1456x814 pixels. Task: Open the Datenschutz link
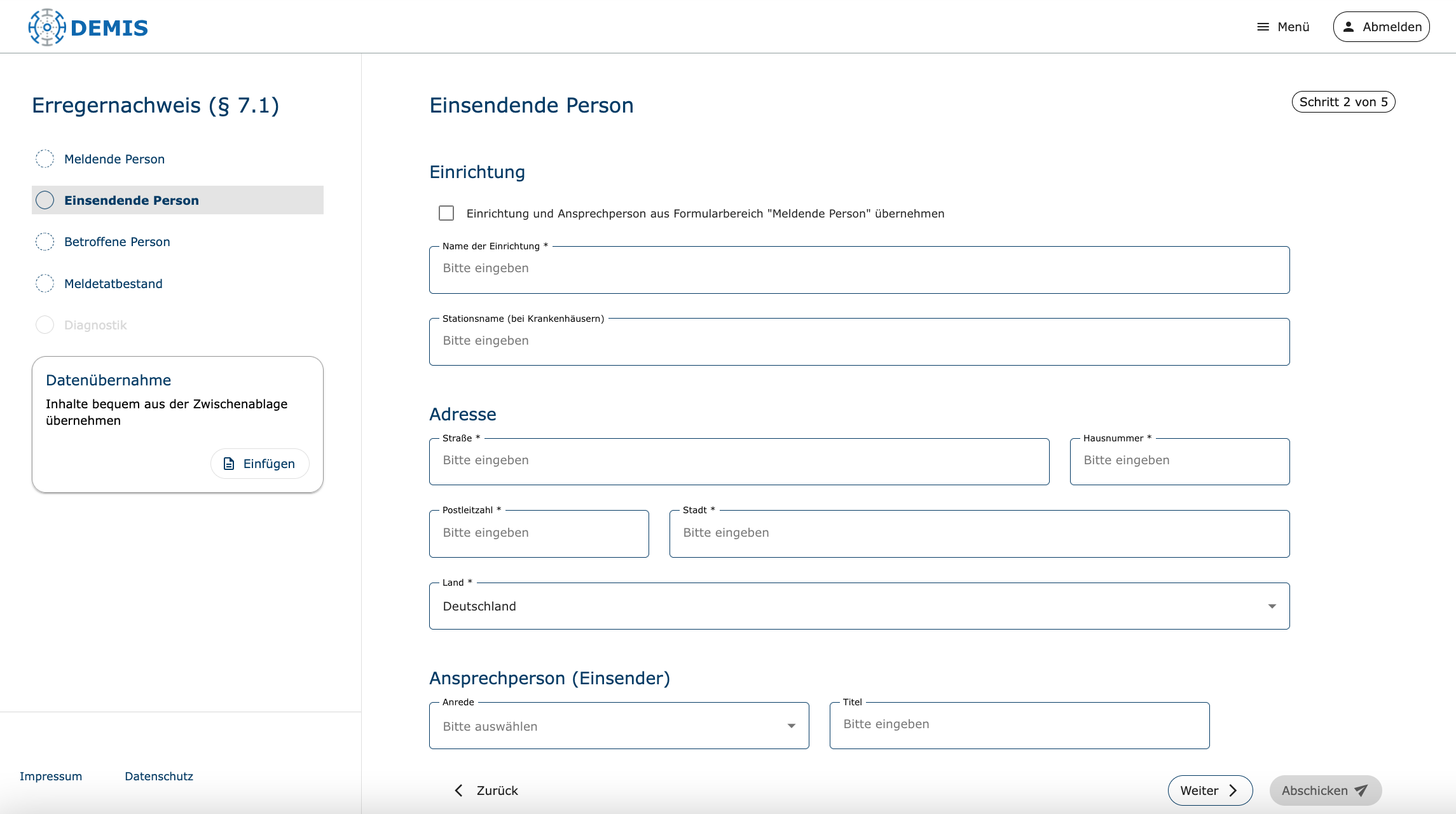click(159, 776)
